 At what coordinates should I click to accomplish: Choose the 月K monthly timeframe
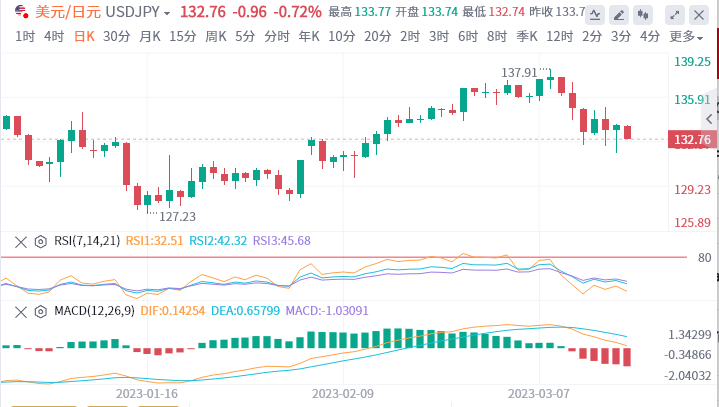pos(149,36)
